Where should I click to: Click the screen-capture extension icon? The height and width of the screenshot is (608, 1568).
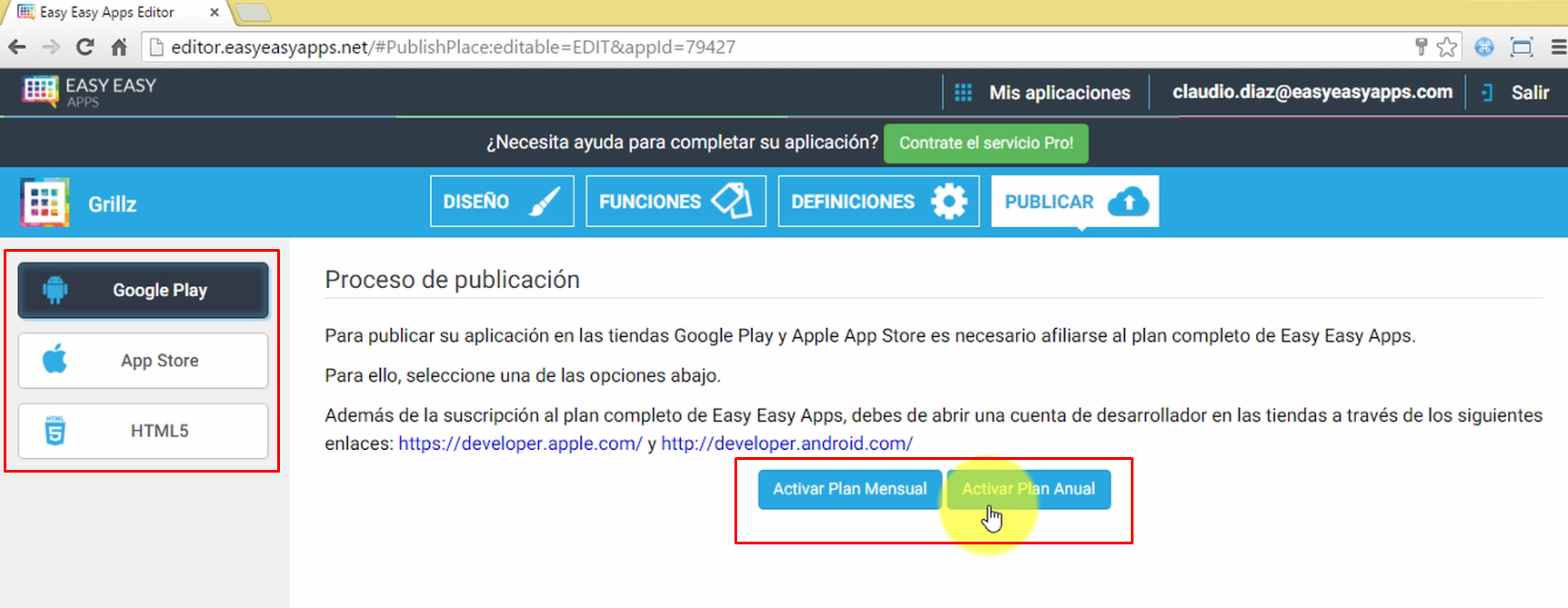1522,47
